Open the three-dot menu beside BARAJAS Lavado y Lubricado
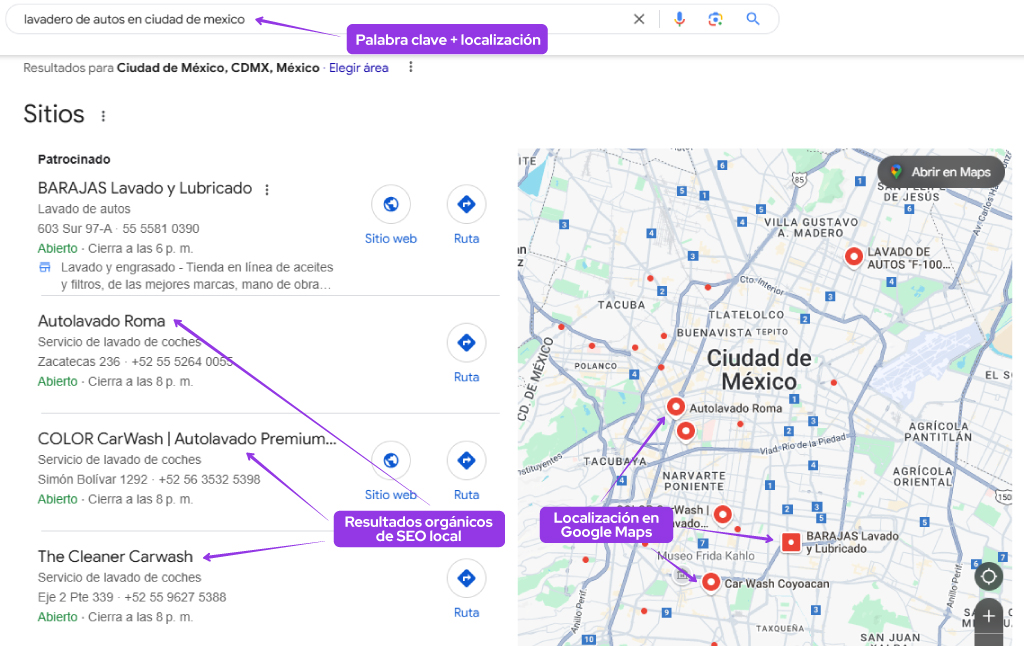Screen dimensions: 1024x646 (266, 189)
